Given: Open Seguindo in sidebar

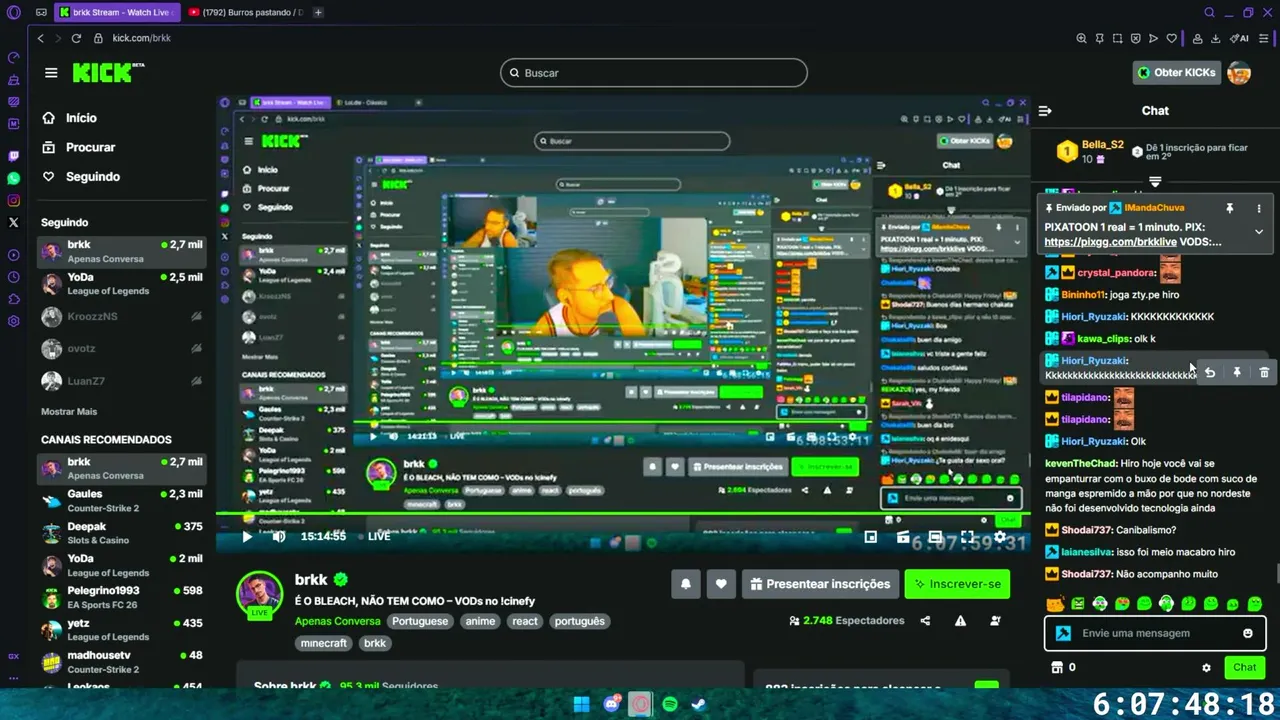Looking at the screenshot, I should pyautogui.click(x=81, y=176).
